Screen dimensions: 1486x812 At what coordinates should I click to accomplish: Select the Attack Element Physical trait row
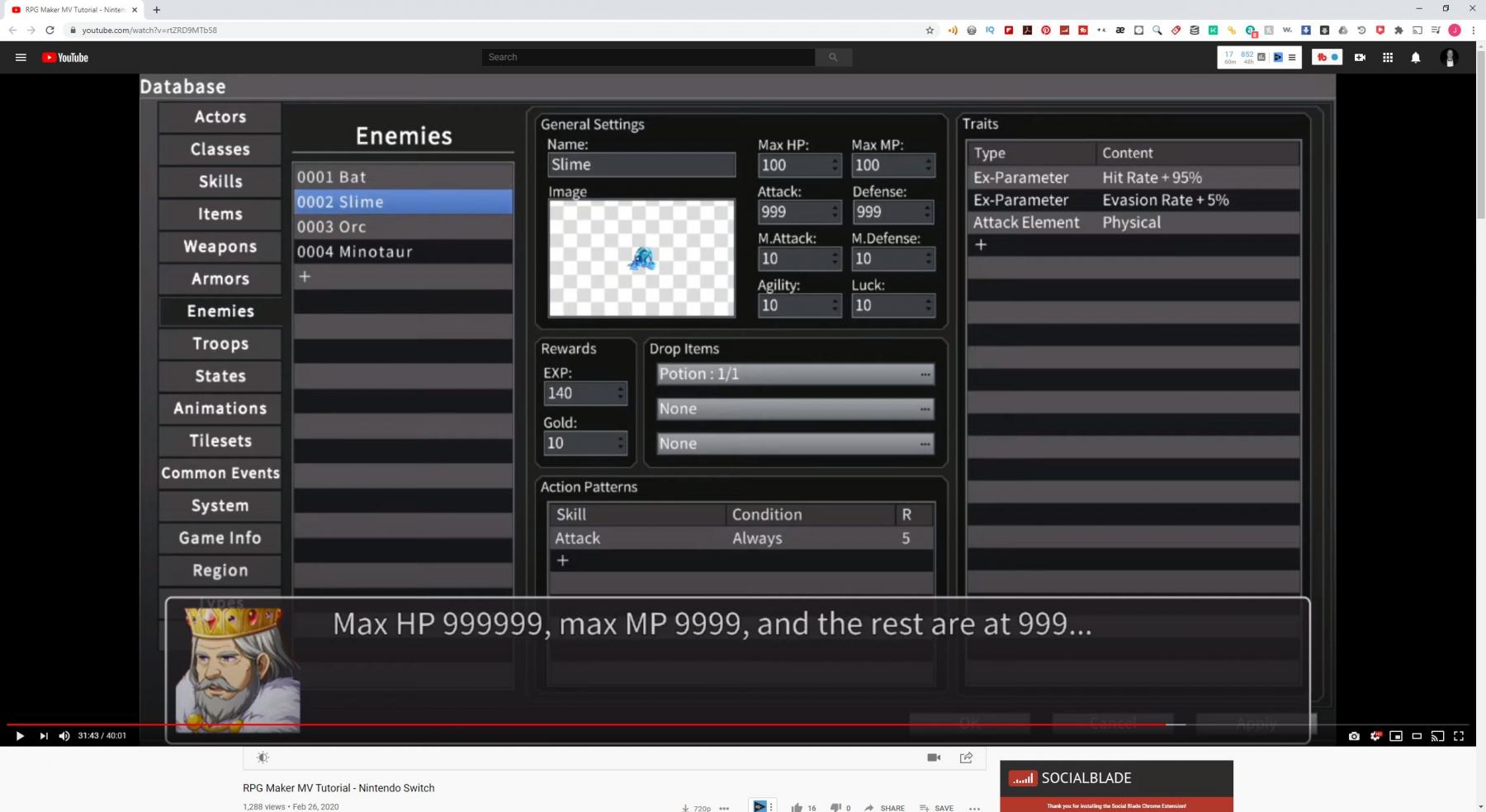(x=1133, y=222)
